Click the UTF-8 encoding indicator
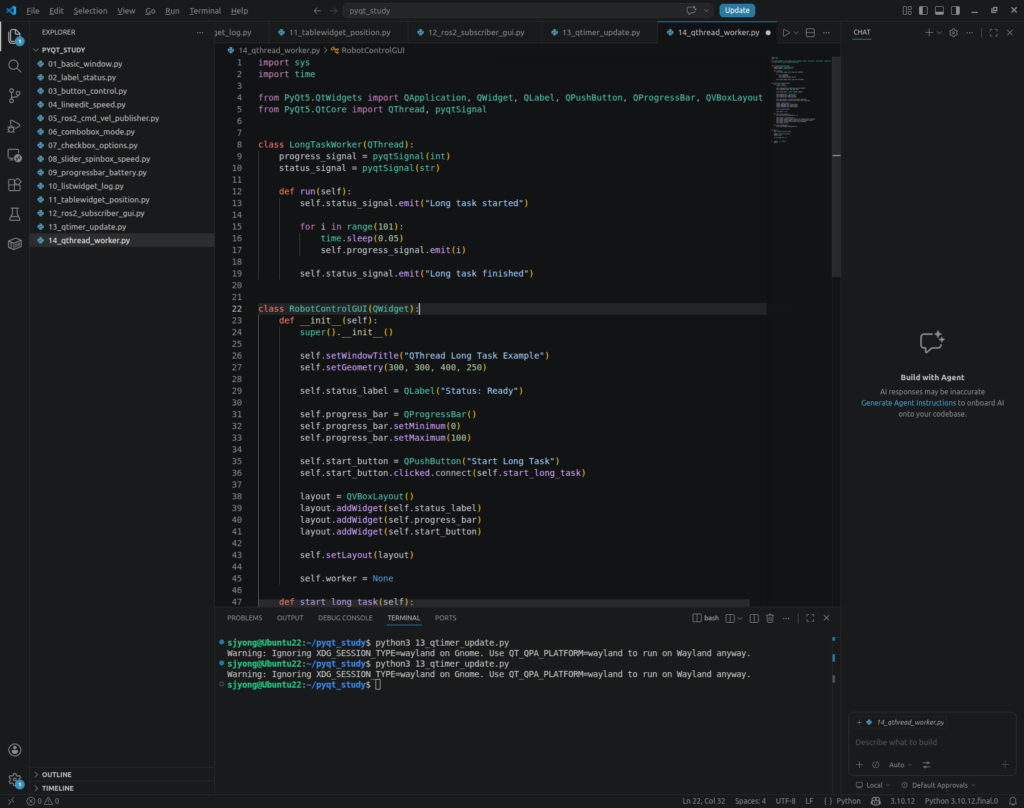 [x=785, y=801]
